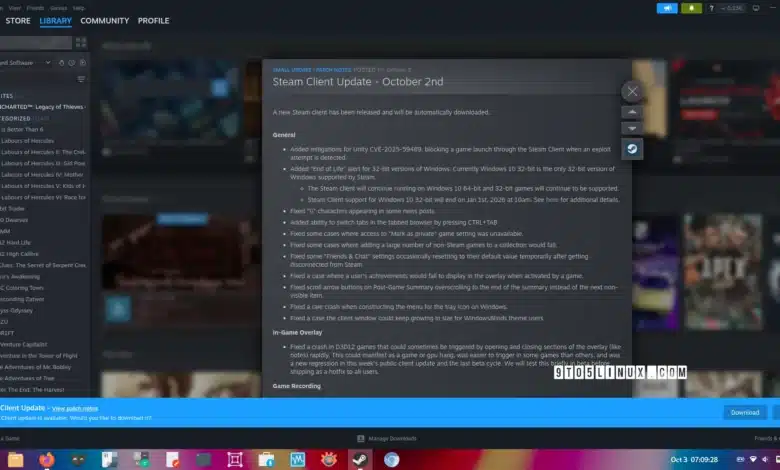This screenshot has width=780, height=470.
Task: Select A2 Hard Life in sidebar
Action: 15,243
